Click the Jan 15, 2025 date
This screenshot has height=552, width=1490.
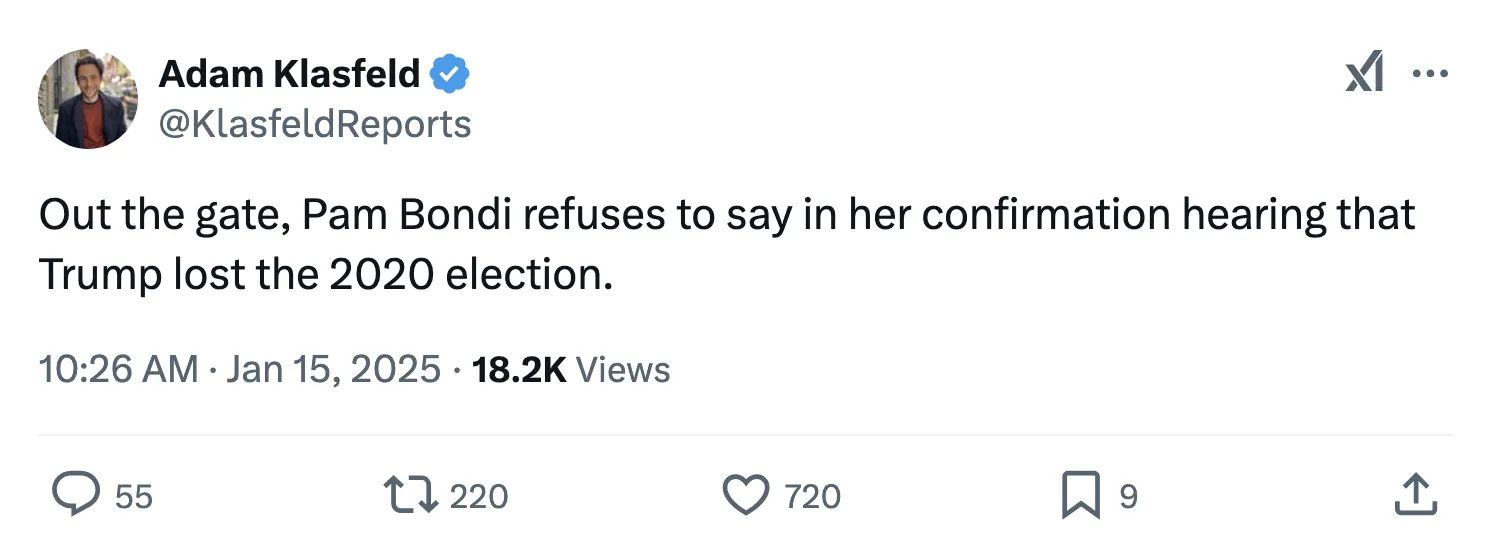(333, 370)
